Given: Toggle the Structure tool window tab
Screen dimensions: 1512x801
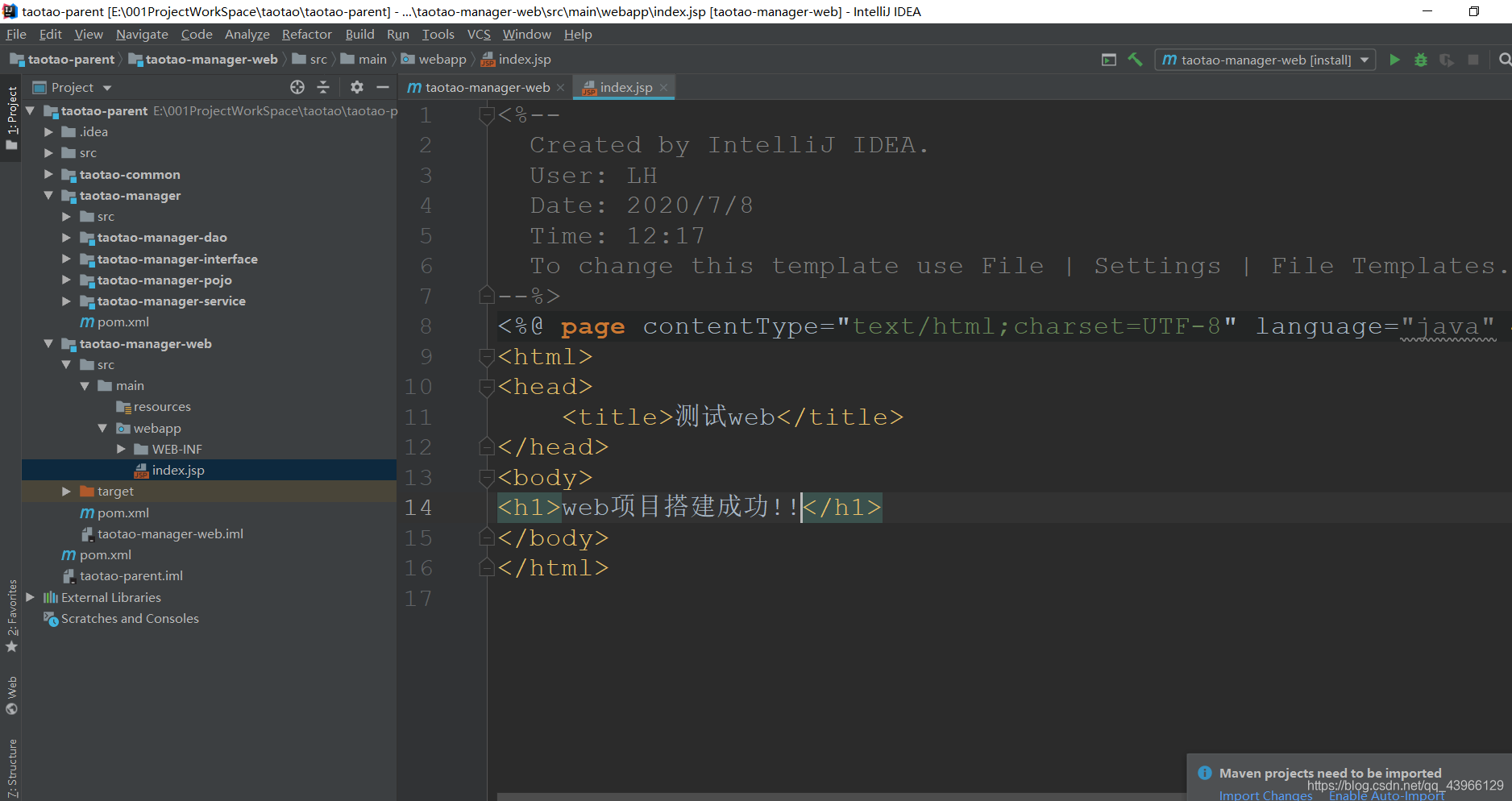Looking at the screenshot, I should pyautogui.click(x=11, y=768).
